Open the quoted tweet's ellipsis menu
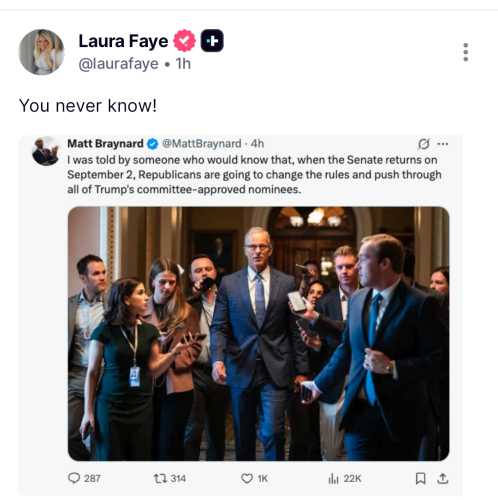Image resolution: width=498 pixels, height=500 pixels. pyautogui.click(x=443, y=144)
